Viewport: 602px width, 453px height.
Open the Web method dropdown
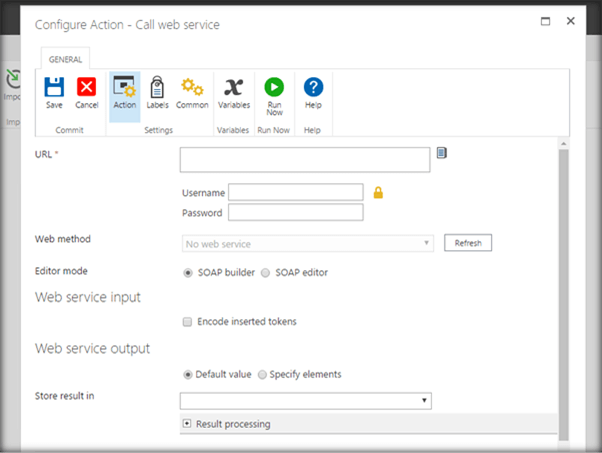[x=308, y=243]
